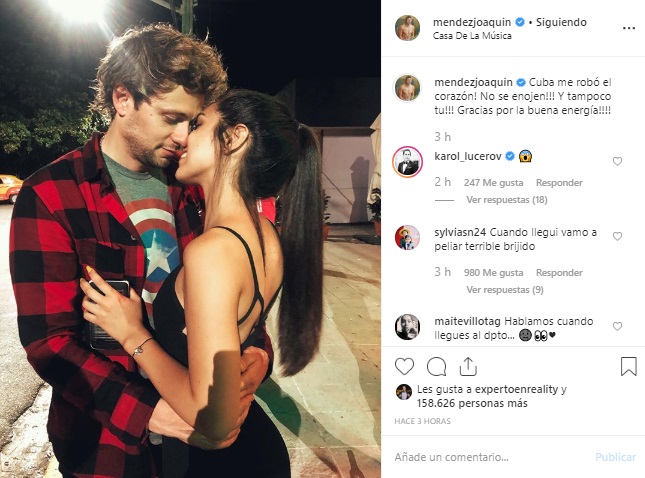Open mendezjoaquin profile from header
Viewport: 645px width, 478px height.
472,22
